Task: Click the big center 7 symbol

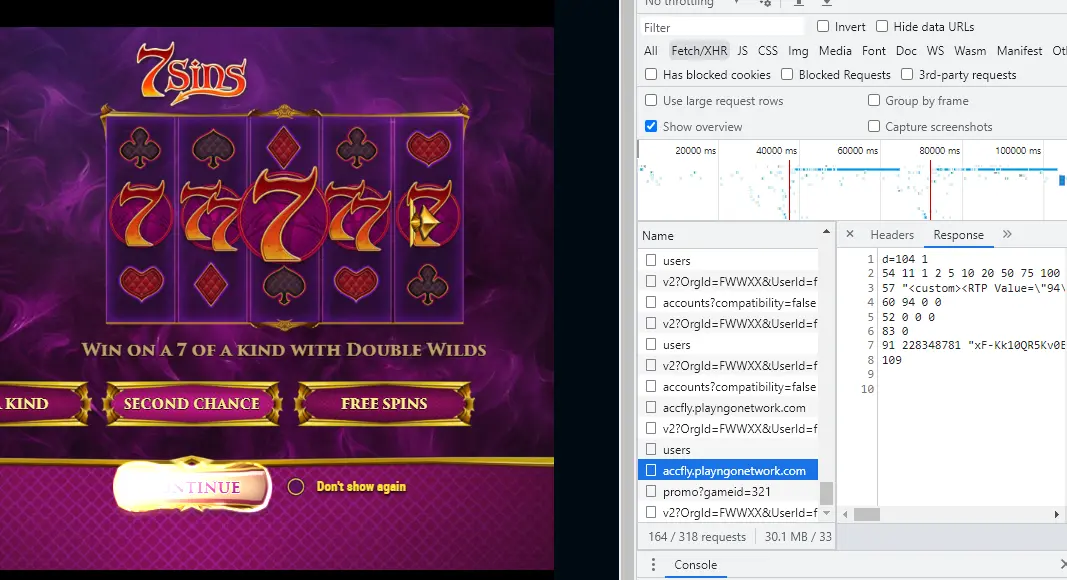Action: 284,215
